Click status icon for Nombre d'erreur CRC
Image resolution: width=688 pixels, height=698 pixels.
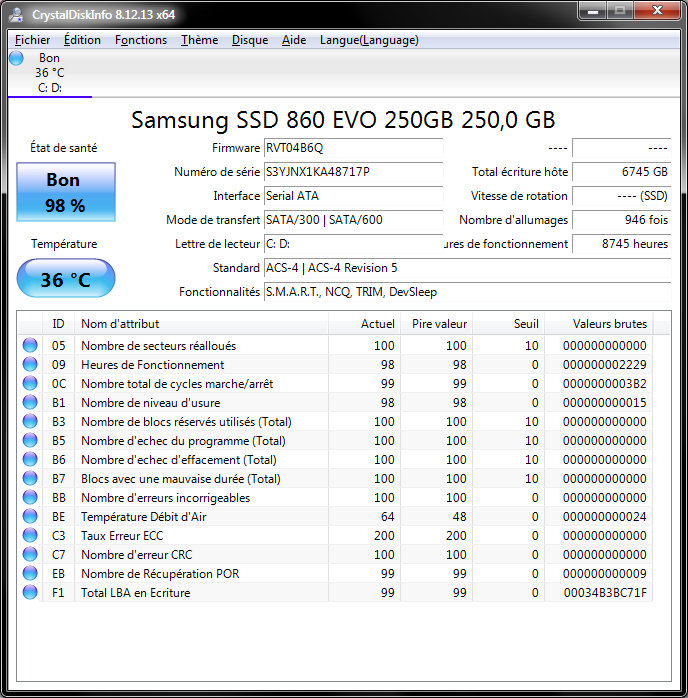(x=30, y=555)
